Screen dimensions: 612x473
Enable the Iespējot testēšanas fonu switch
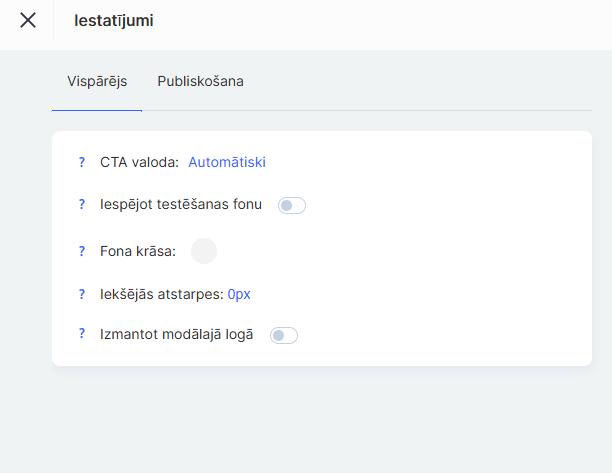(x=291, y=206)
